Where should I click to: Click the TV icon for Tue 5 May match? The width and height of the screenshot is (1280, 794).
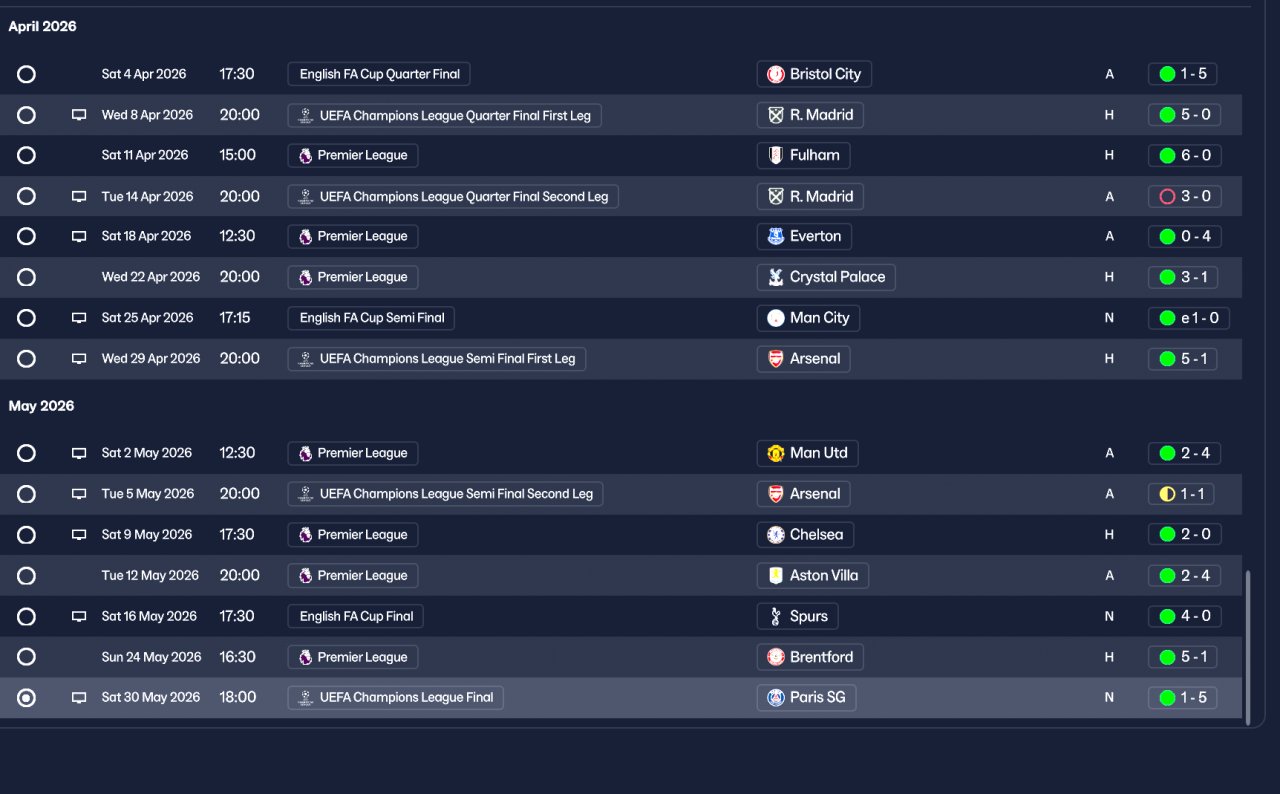coord(79,494)
